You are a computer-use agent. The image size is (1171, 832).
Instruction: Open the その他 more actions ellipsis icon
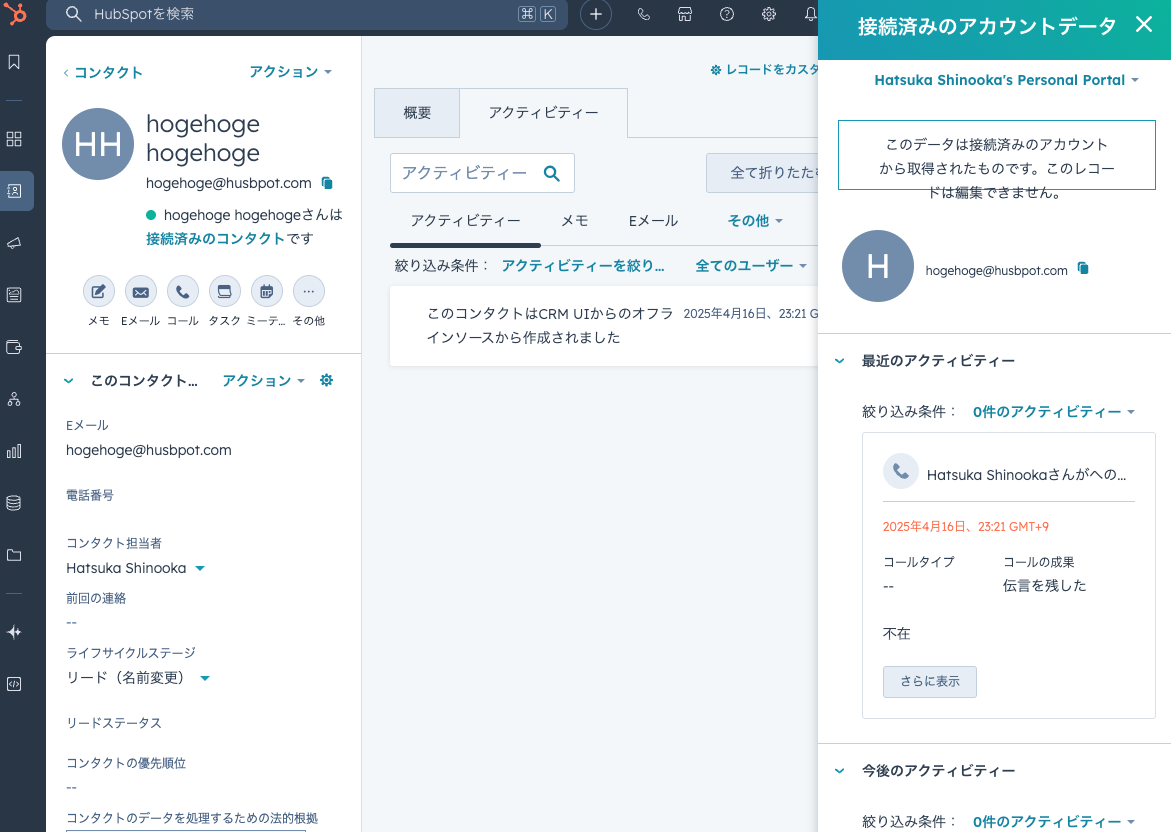pyautogui.click(x=308, y=291)
